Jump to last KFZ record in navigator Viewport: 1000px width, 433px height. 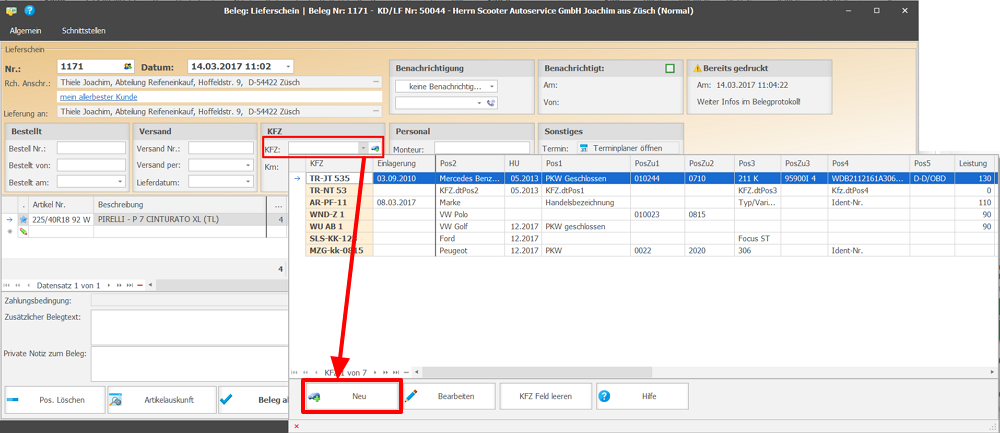396,372
